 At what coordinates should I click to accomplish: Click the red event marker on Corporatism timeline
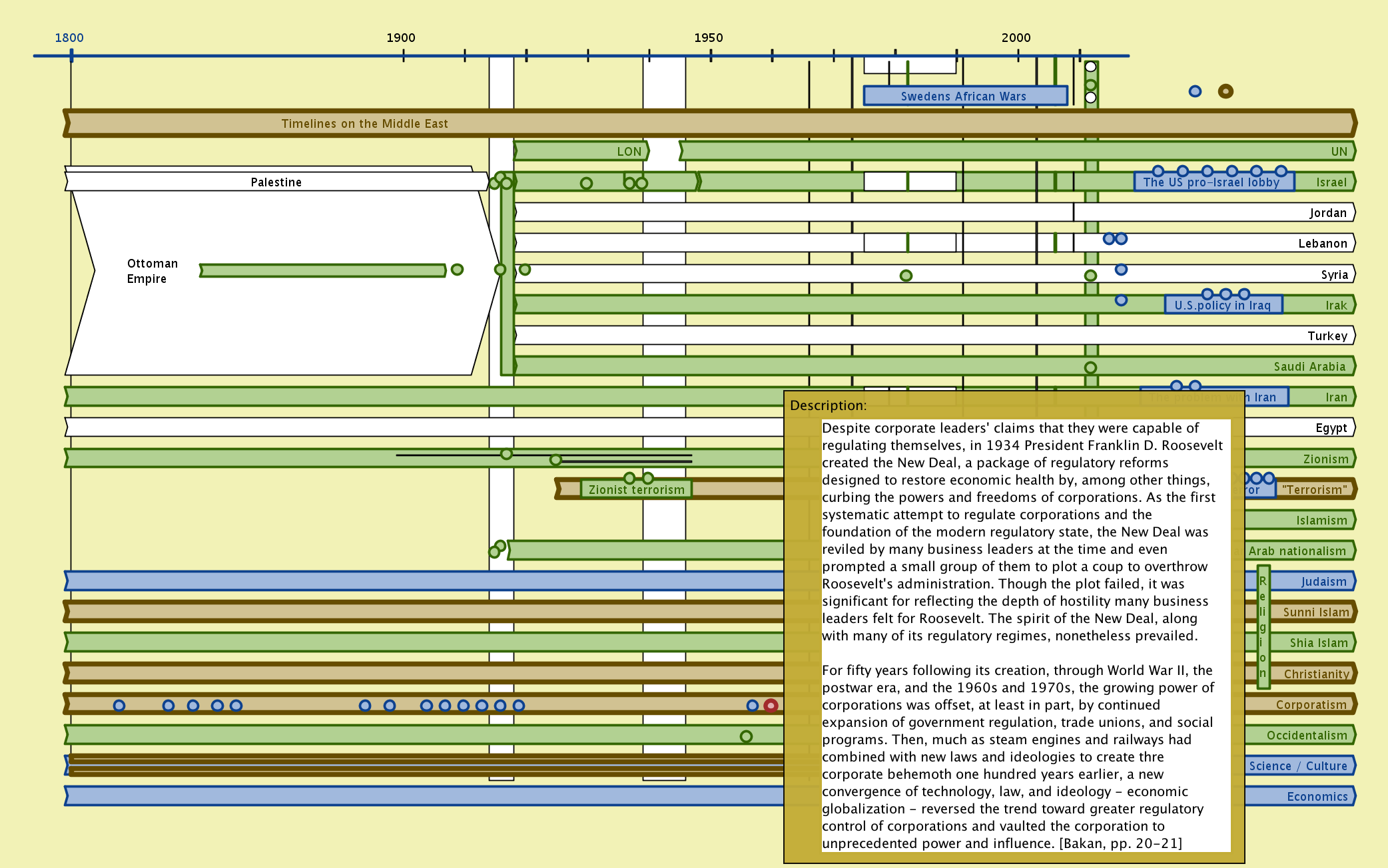click(771, 706)
